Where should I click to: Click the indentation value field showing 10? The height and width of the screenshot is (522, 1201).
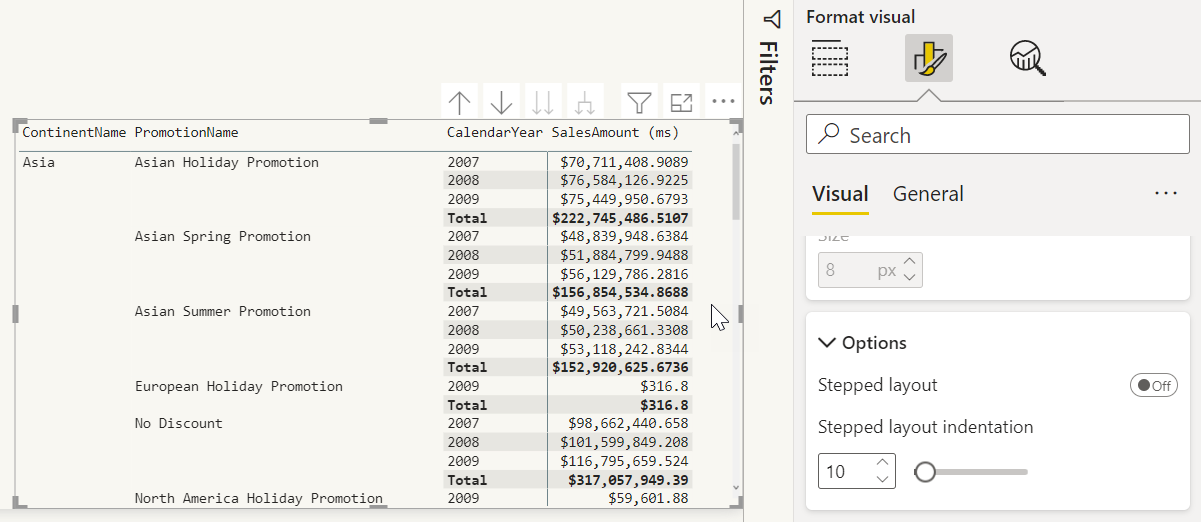pos(846,471)
